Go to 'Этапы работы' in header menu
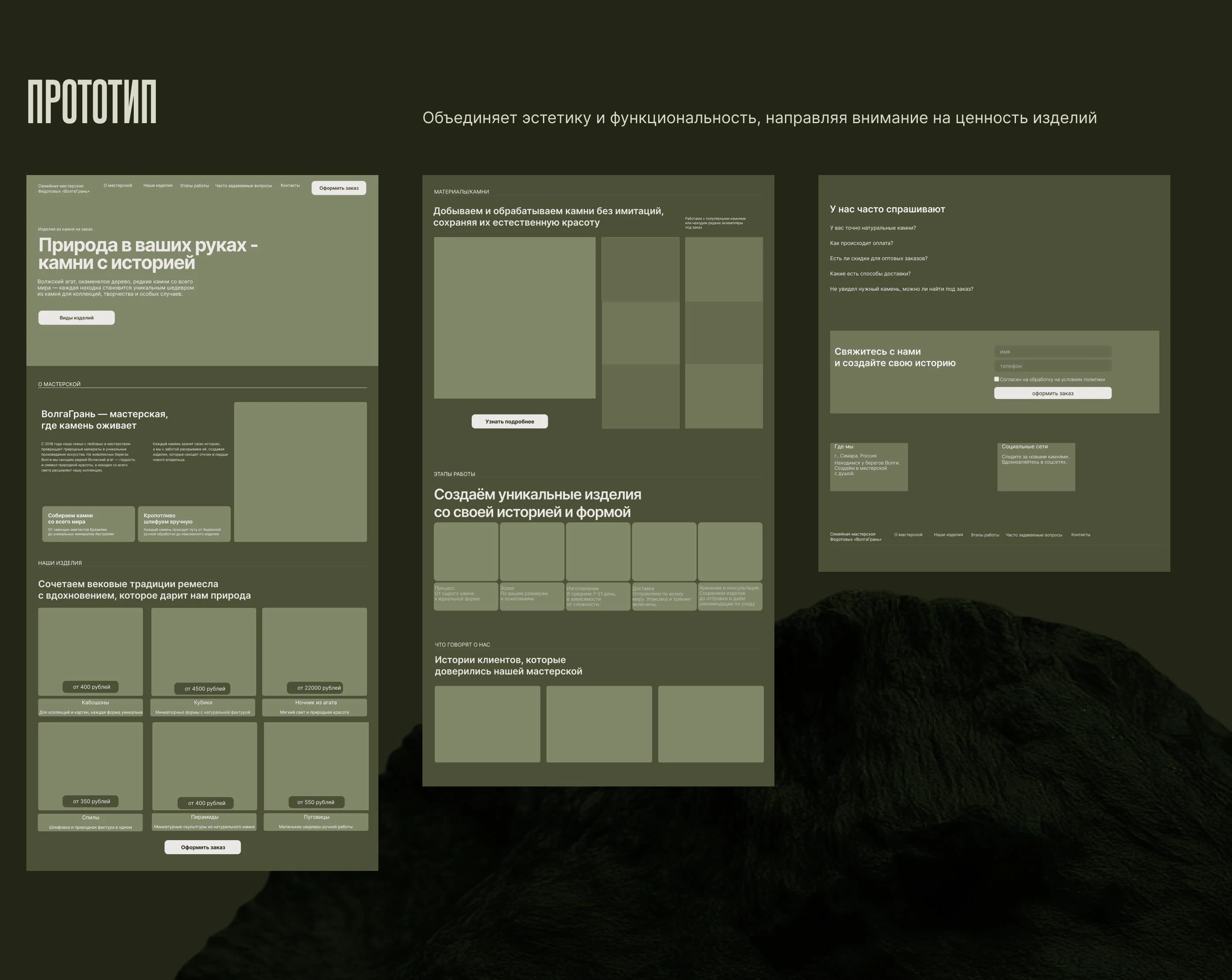 194,186
